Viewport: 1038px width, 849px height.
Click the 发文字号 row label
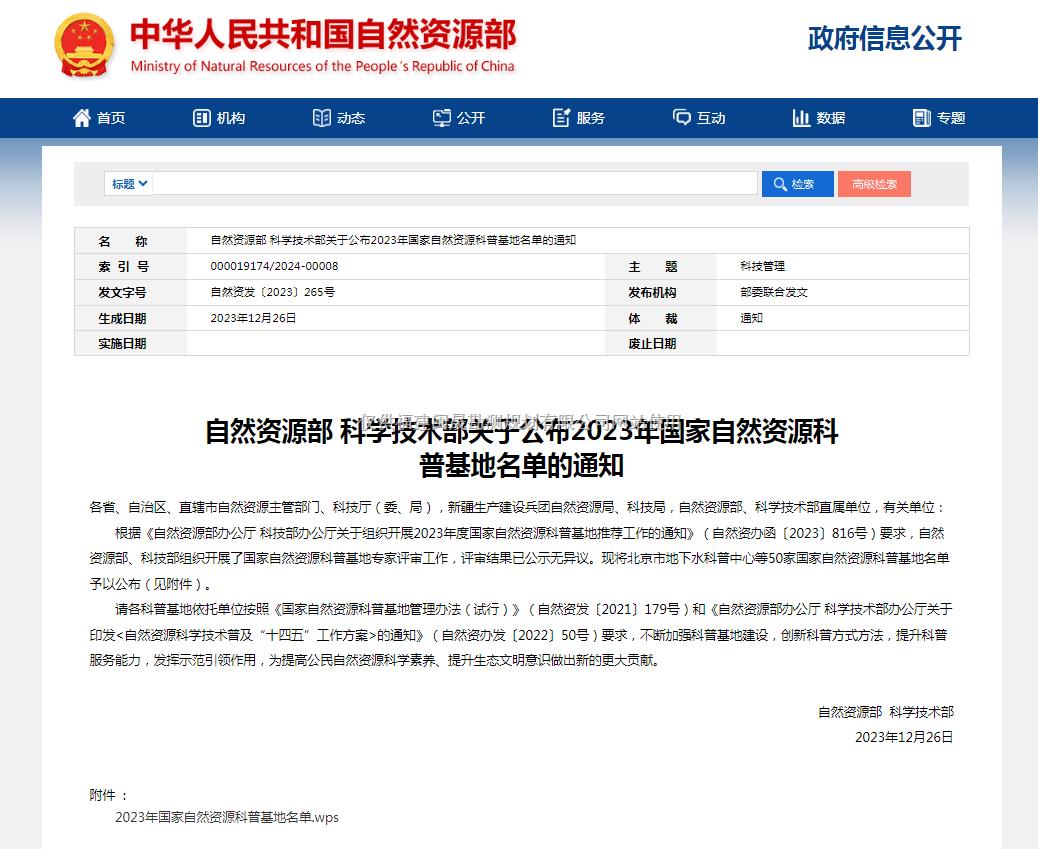pyautogui.click(x=122, y=292)
